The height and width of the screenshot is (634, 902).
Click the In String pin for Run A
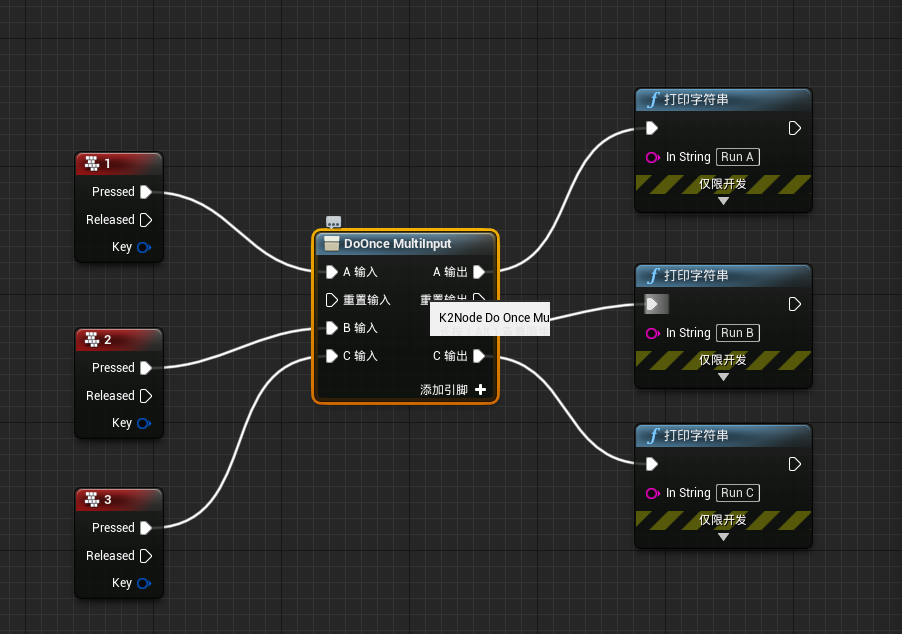point(652,157)
